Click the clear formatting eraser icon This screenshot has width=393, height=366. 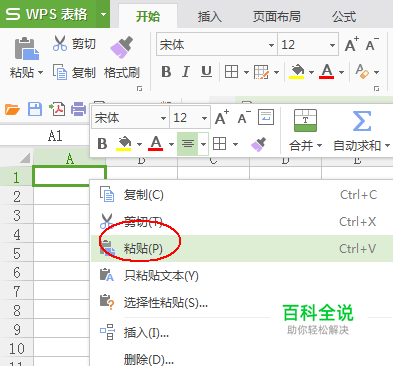click(362, 72)
